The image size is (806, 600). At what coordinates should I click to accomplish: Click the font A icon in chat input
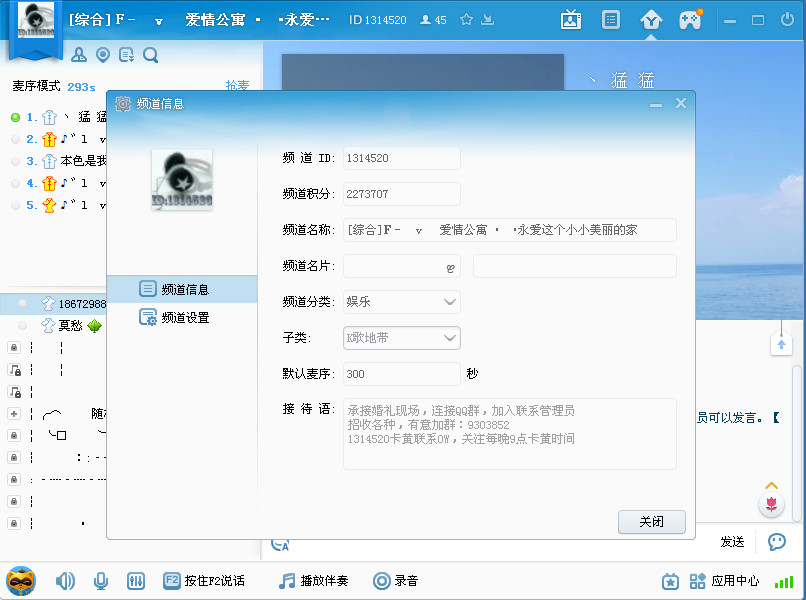(280, 545)
